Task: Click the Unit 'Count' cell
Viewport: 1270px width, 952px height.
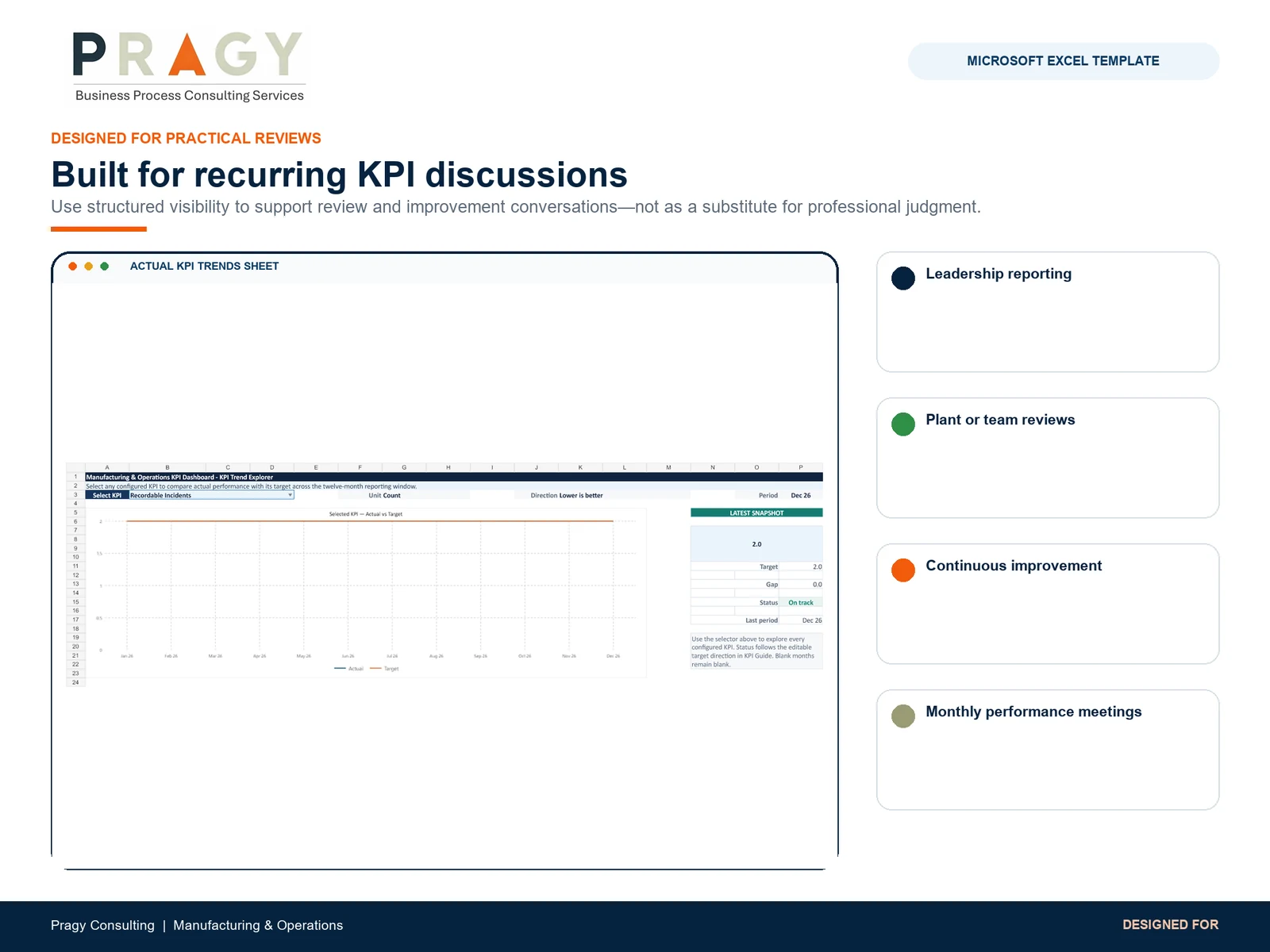Action: (392, 495)
